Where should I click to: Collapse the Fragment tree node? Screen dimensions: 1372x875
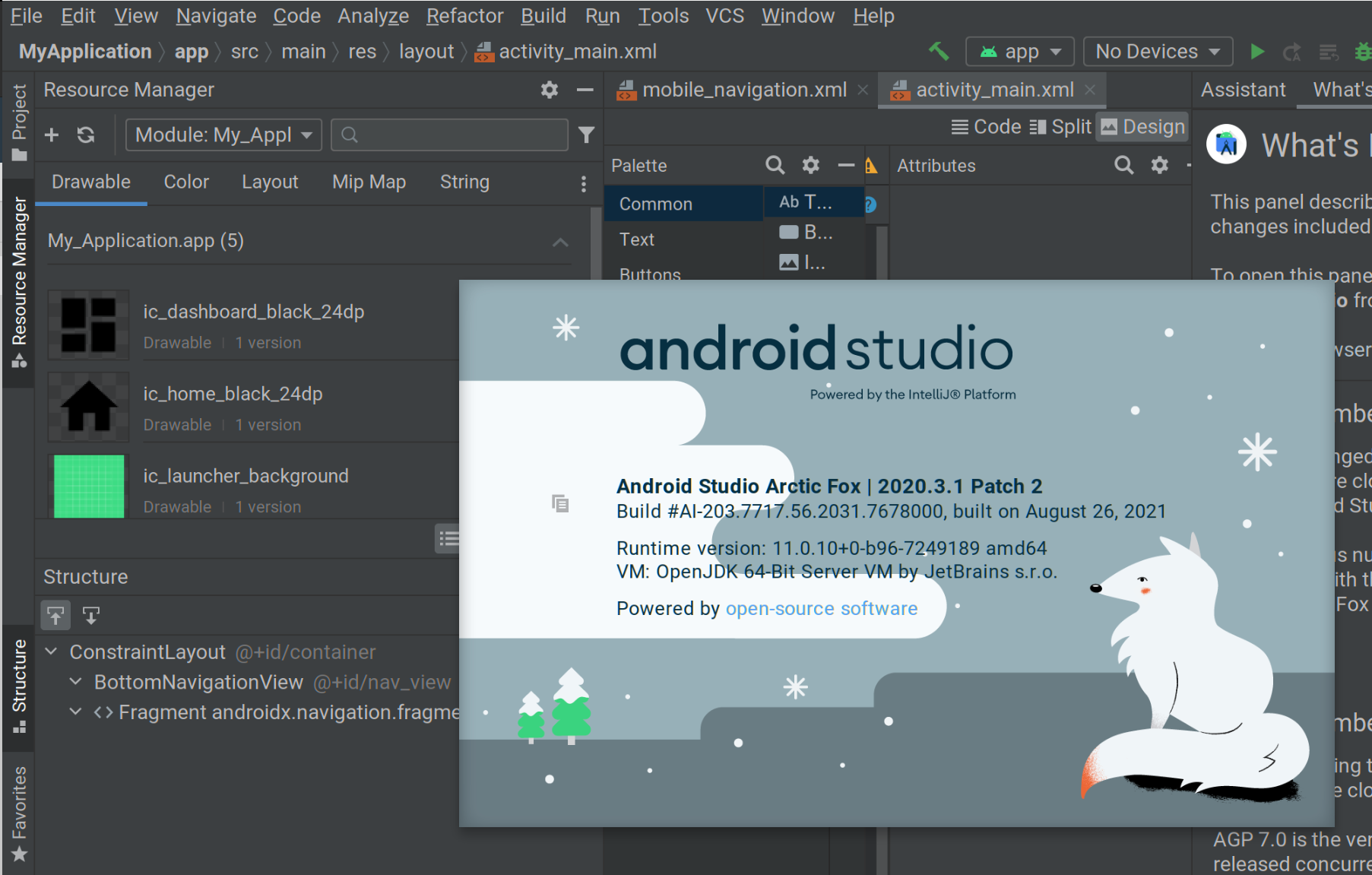pyautogui.click(x=75, y=712)
